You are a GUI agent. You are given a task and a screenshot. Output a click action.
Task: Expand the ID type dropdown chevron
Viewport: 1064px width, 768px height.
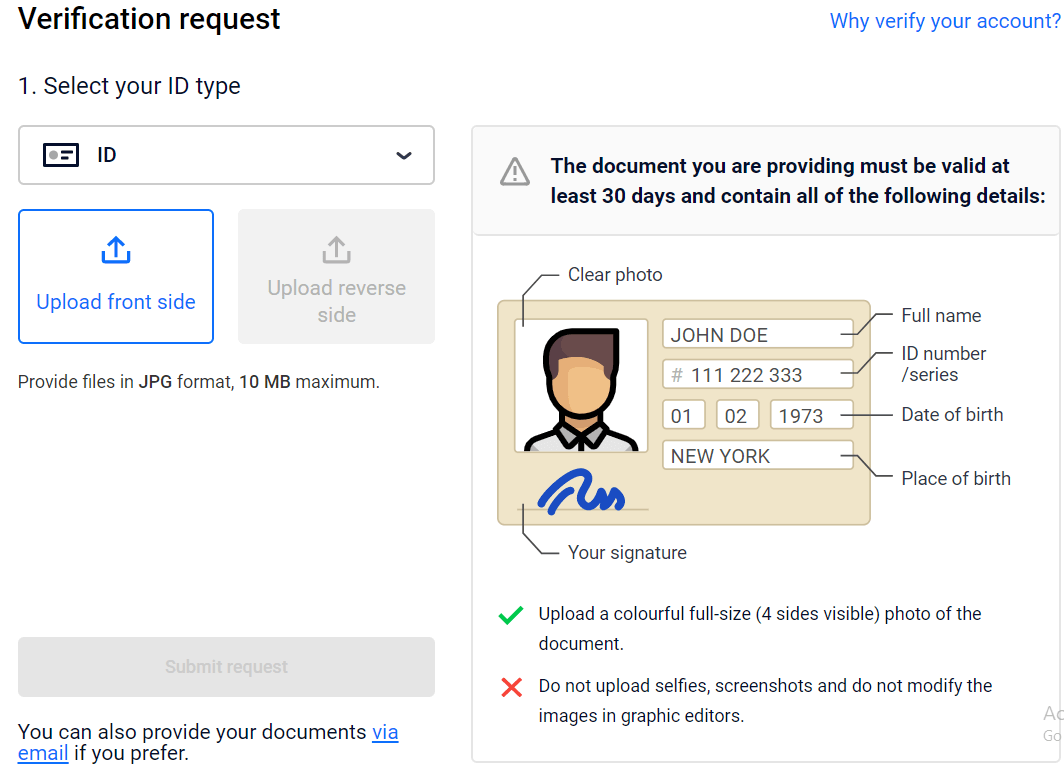point(404,155)
